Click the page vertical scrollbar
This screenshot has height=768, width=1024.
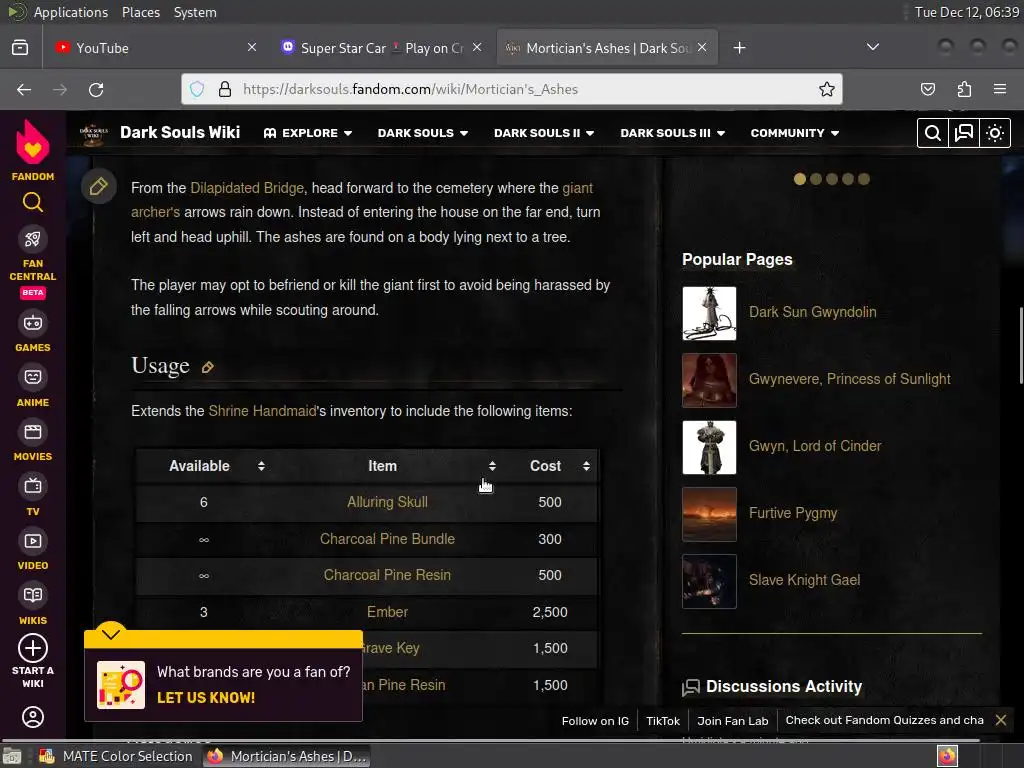[1020, 346]
